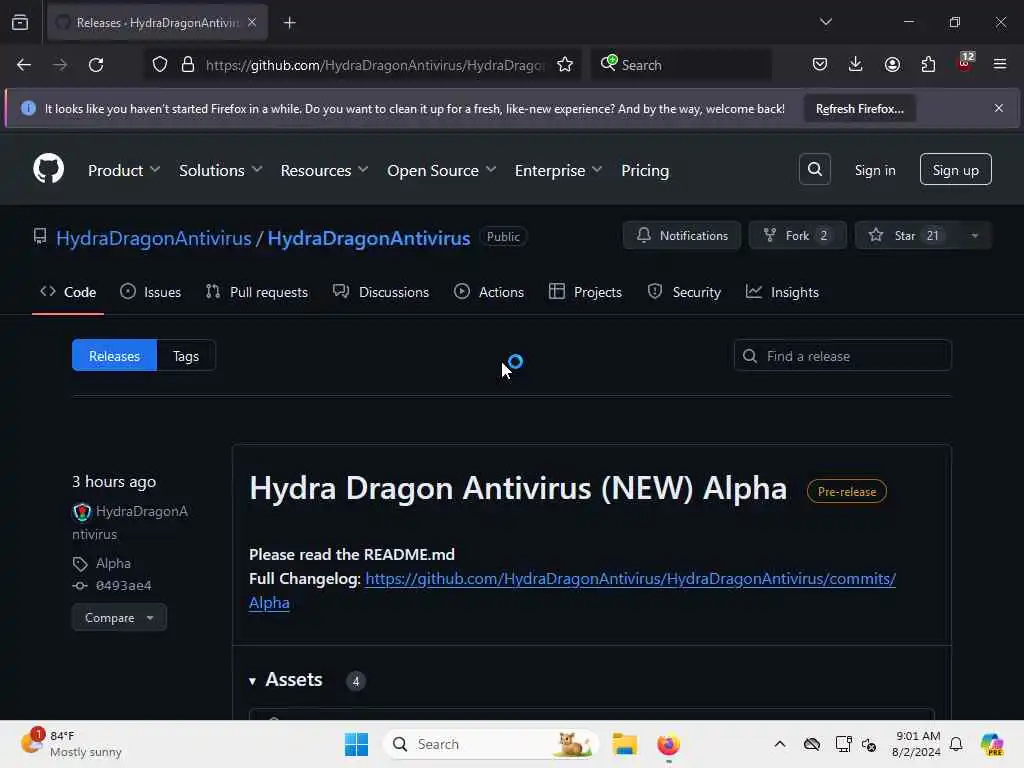Collapse the Assets section
The height and width of the screenshot is (768, 1024).
click(285, 680)
